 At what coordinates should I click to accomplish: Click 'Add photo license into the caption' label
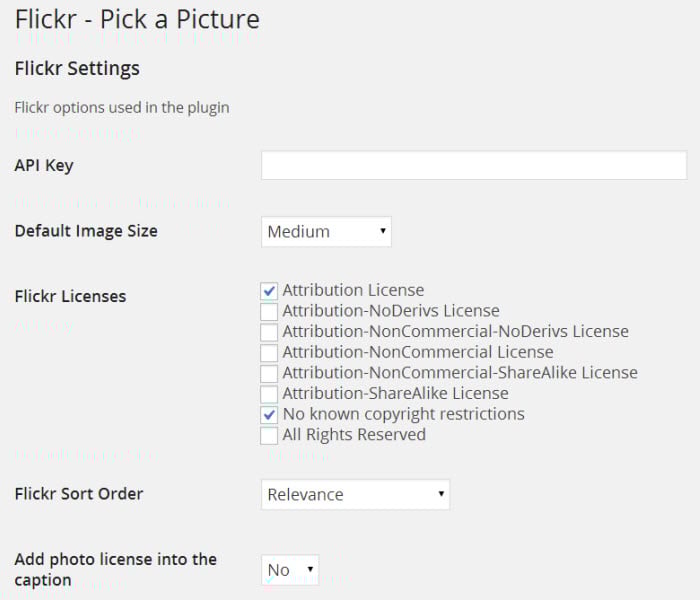(116, 570)
